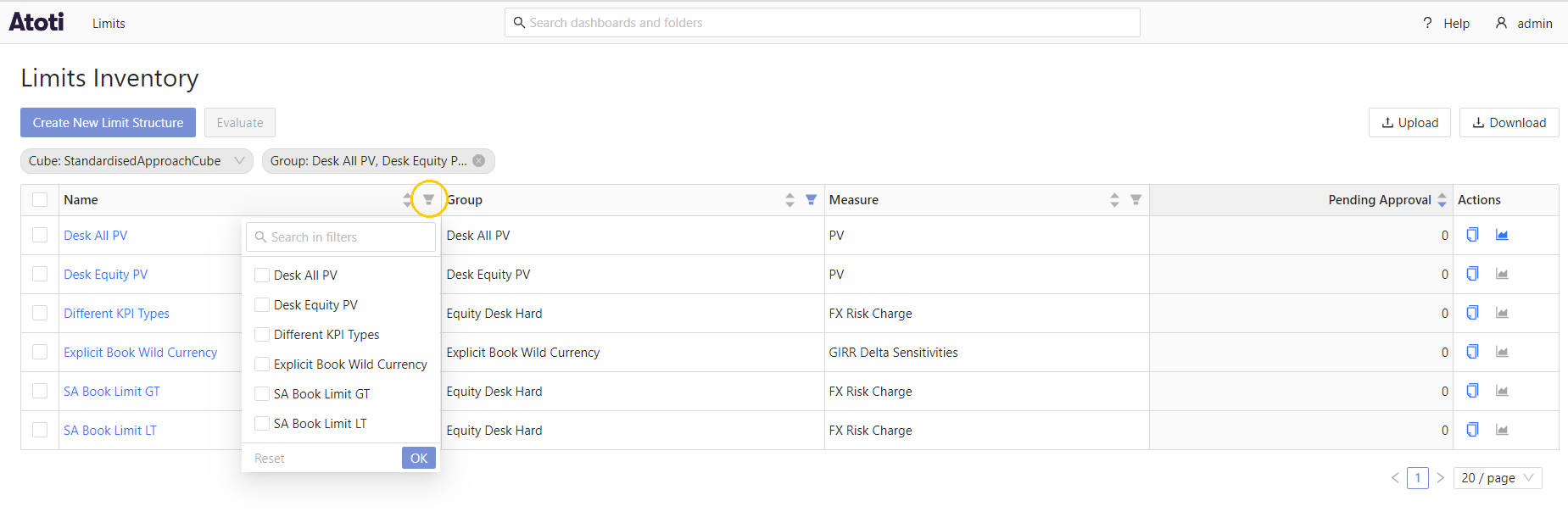Click the Upload button
Screen dimensions: 1568x512
[x=1409, y=122]
